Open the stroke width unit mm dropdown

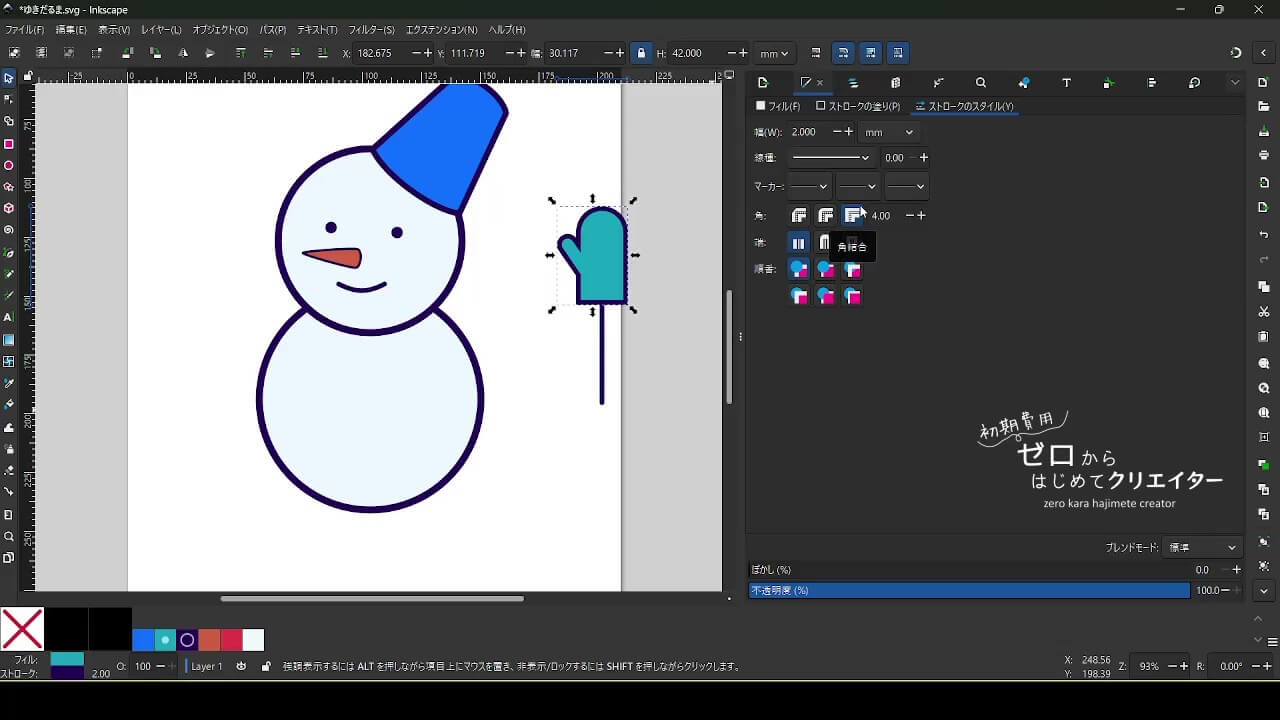[889, 132]
